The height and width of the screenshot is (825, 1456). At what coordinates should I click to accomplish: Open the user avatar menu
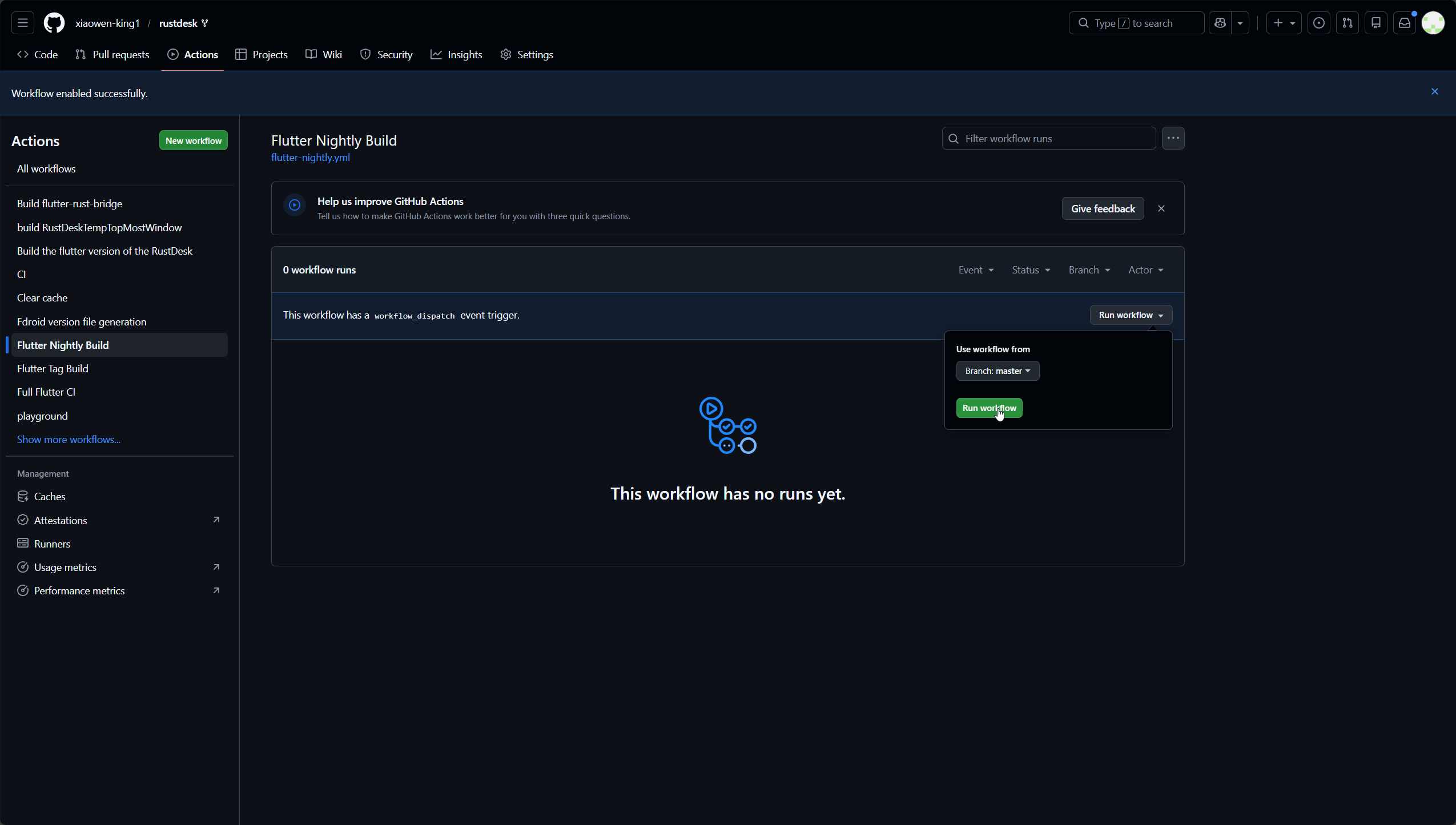1433,23
